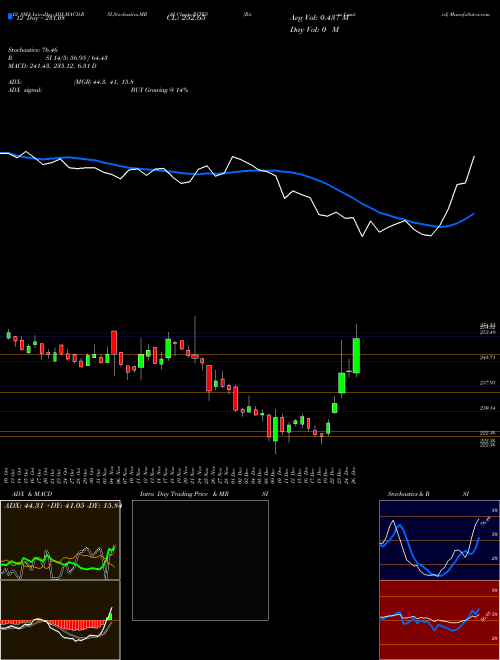Select the 'Intra Day Trading Price & MR' title

184,494
